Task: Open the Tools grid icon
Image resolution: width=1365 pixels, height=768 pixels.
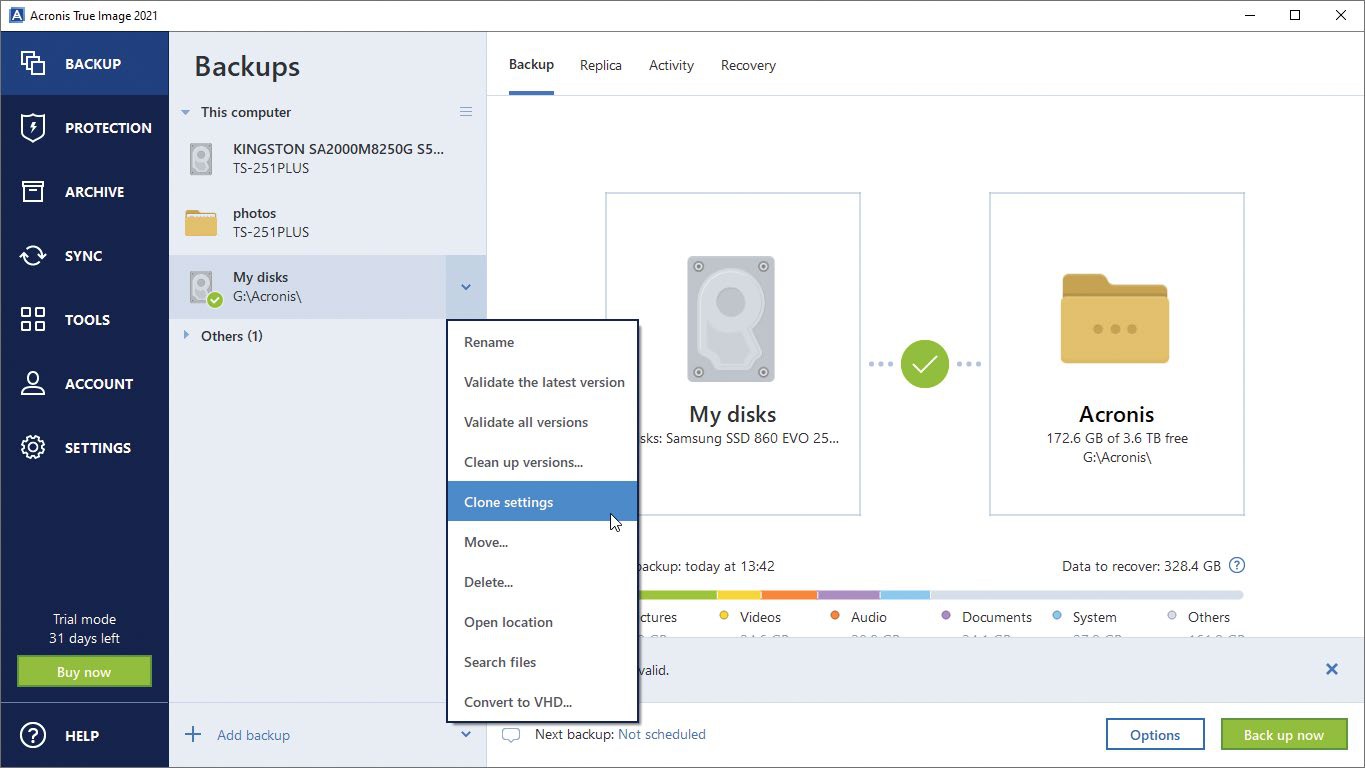Action: pos(33,319)
